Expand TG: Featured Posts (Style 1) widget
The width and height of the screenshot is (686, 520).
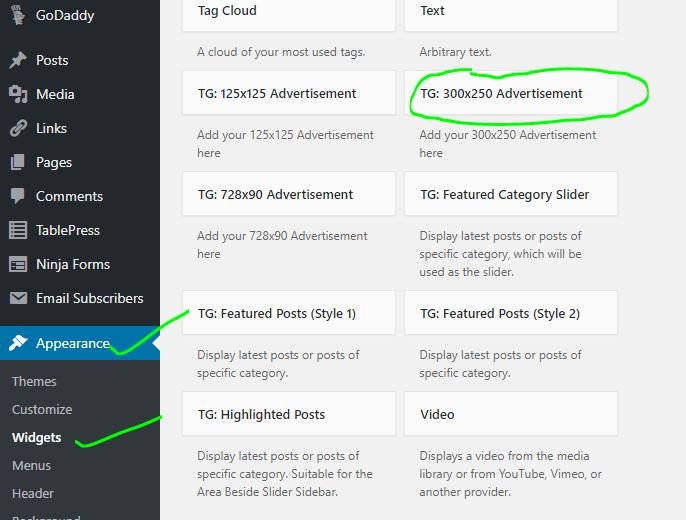pos(289,313)
